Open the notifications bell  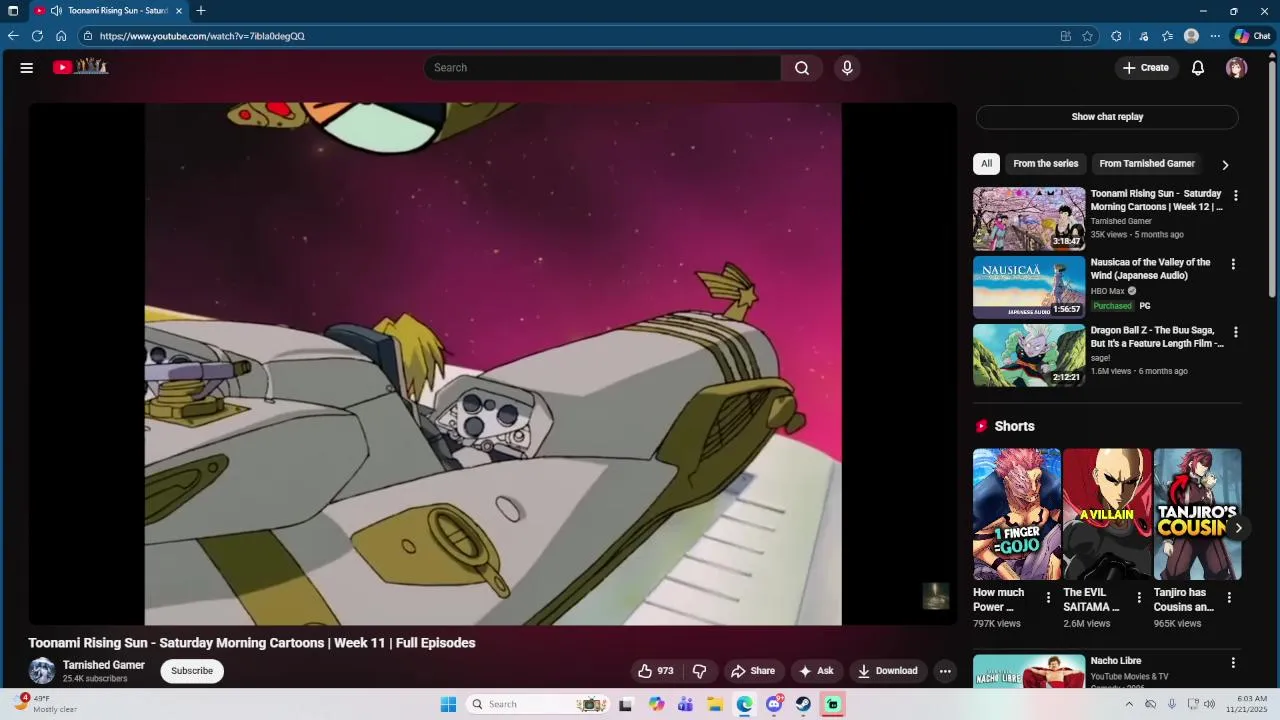click(1198, 68)
